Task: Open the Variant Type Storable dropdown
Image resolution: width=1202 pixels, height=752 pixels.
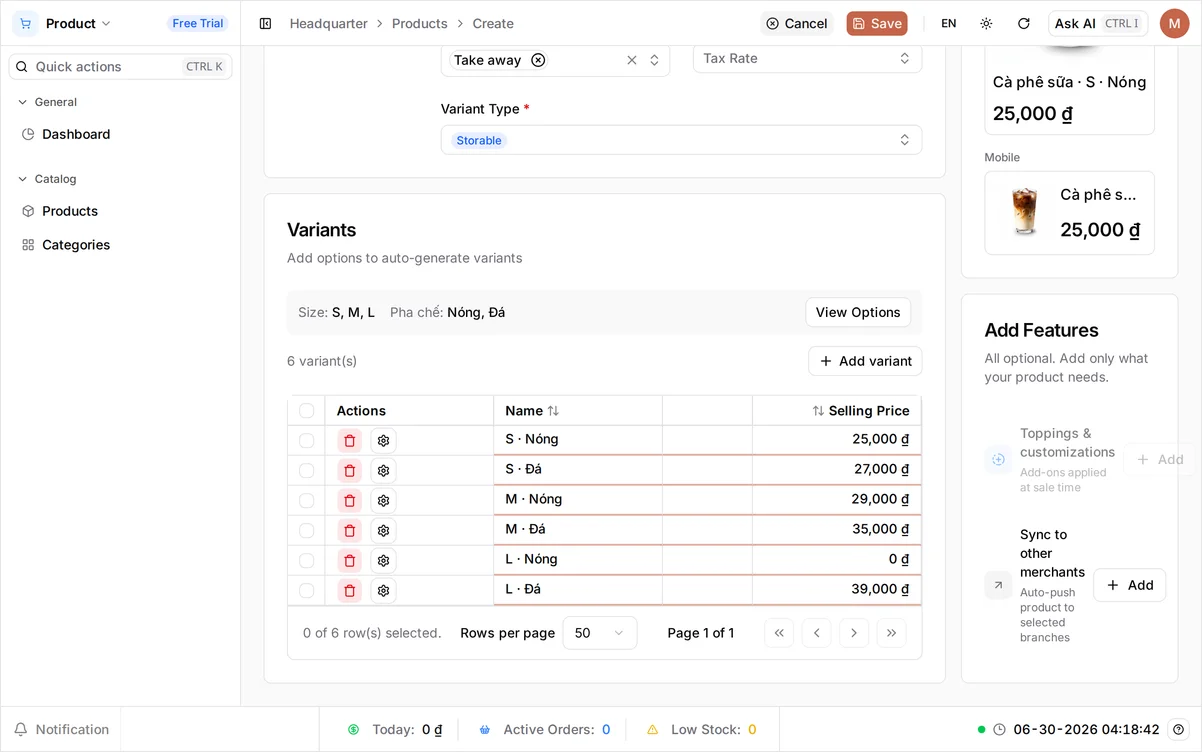Action: click(681, 140)
